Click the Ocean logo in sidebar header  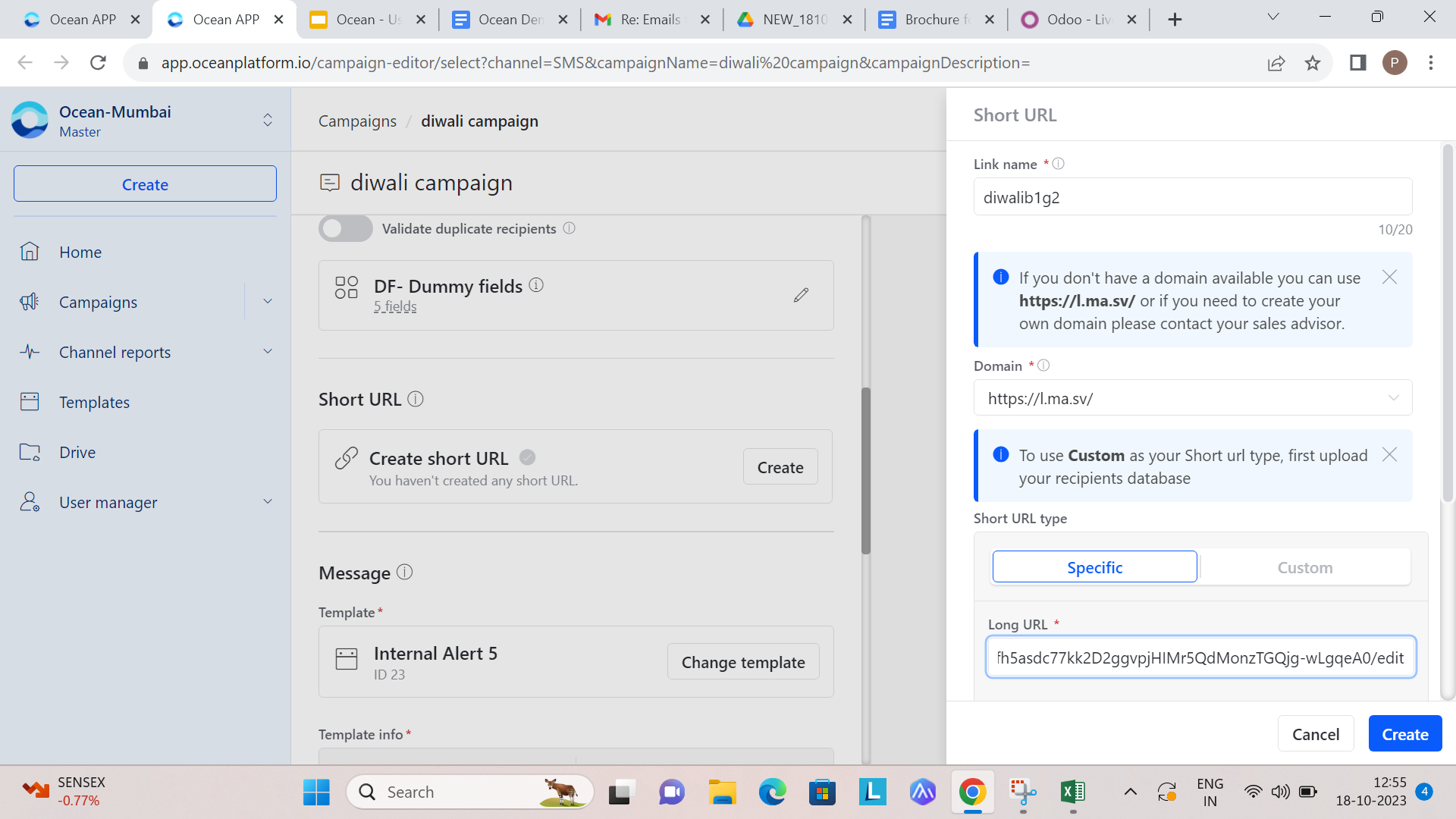(30, 120)
